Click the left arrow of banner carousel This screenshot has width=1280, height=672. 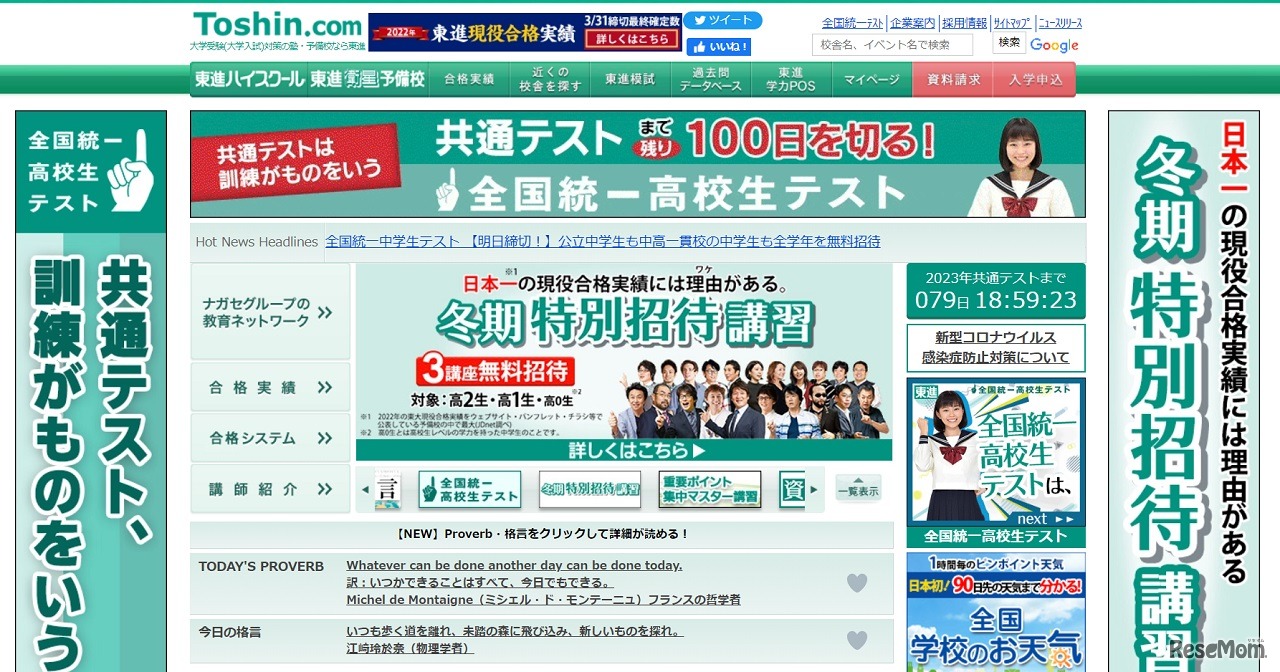365,490
